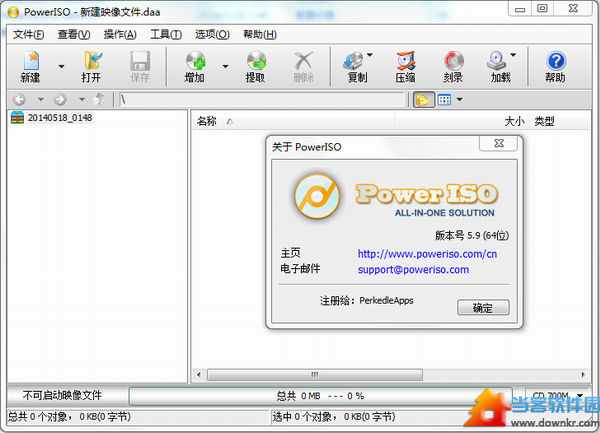Click the capacity progress bar 总共 0 MB
The image size is (600, 433).
coord(320,396)
